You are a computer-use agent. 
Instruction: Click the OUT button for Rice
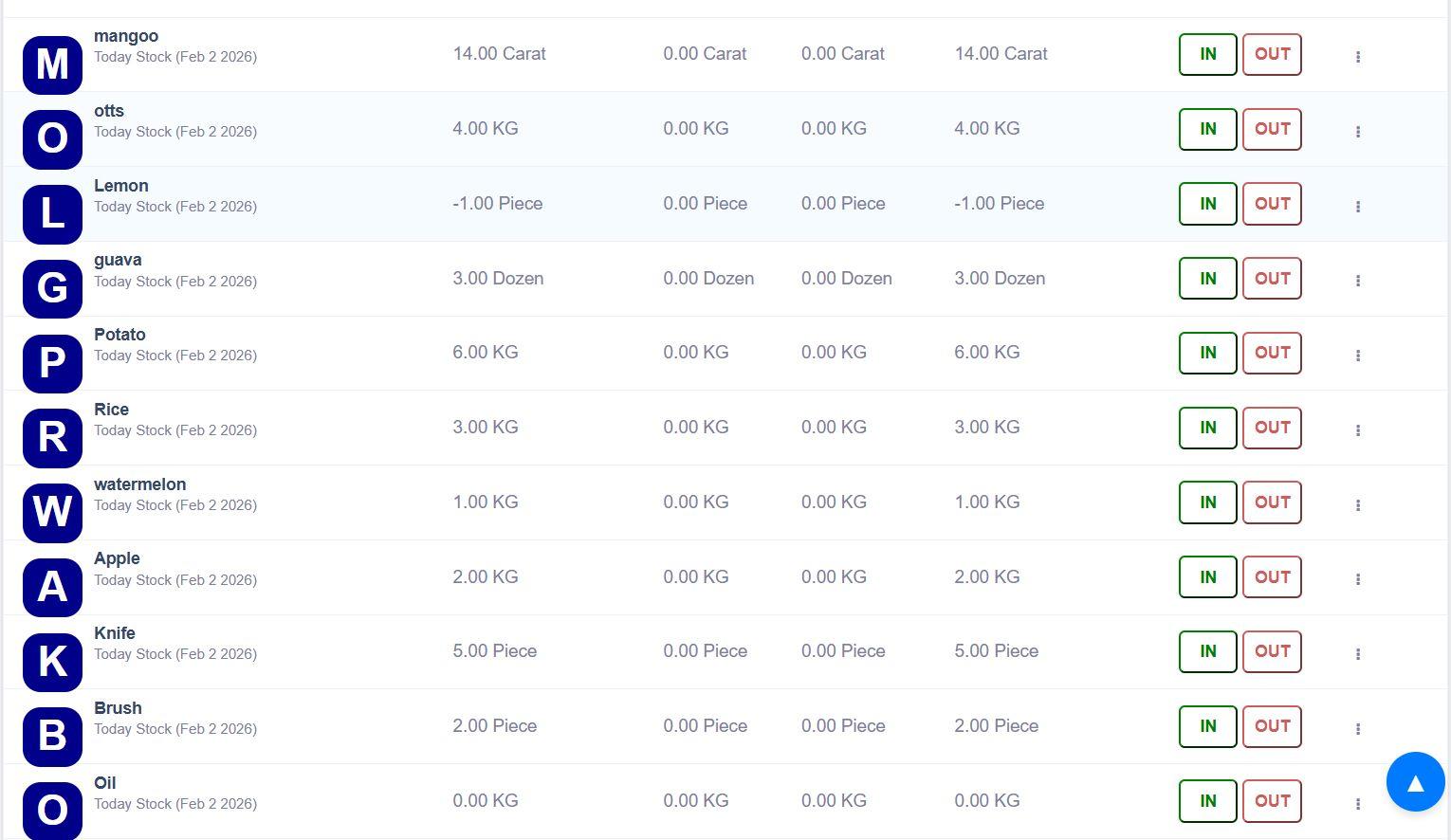coord(1272,428)
